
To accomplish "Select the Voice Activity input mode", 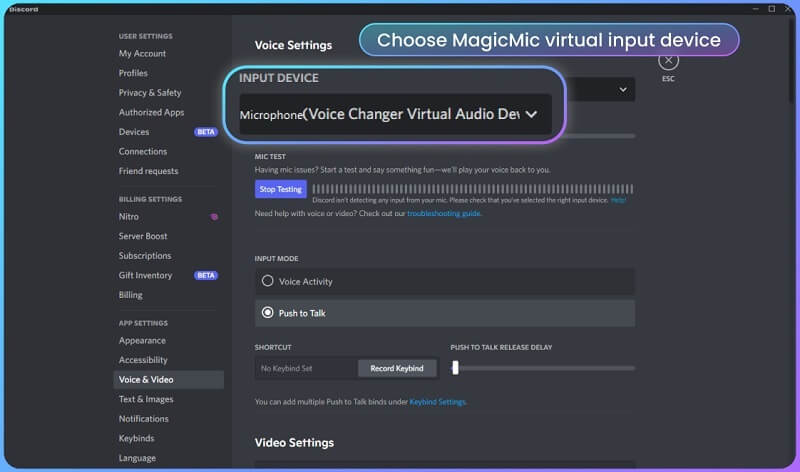I will [445, 282].
